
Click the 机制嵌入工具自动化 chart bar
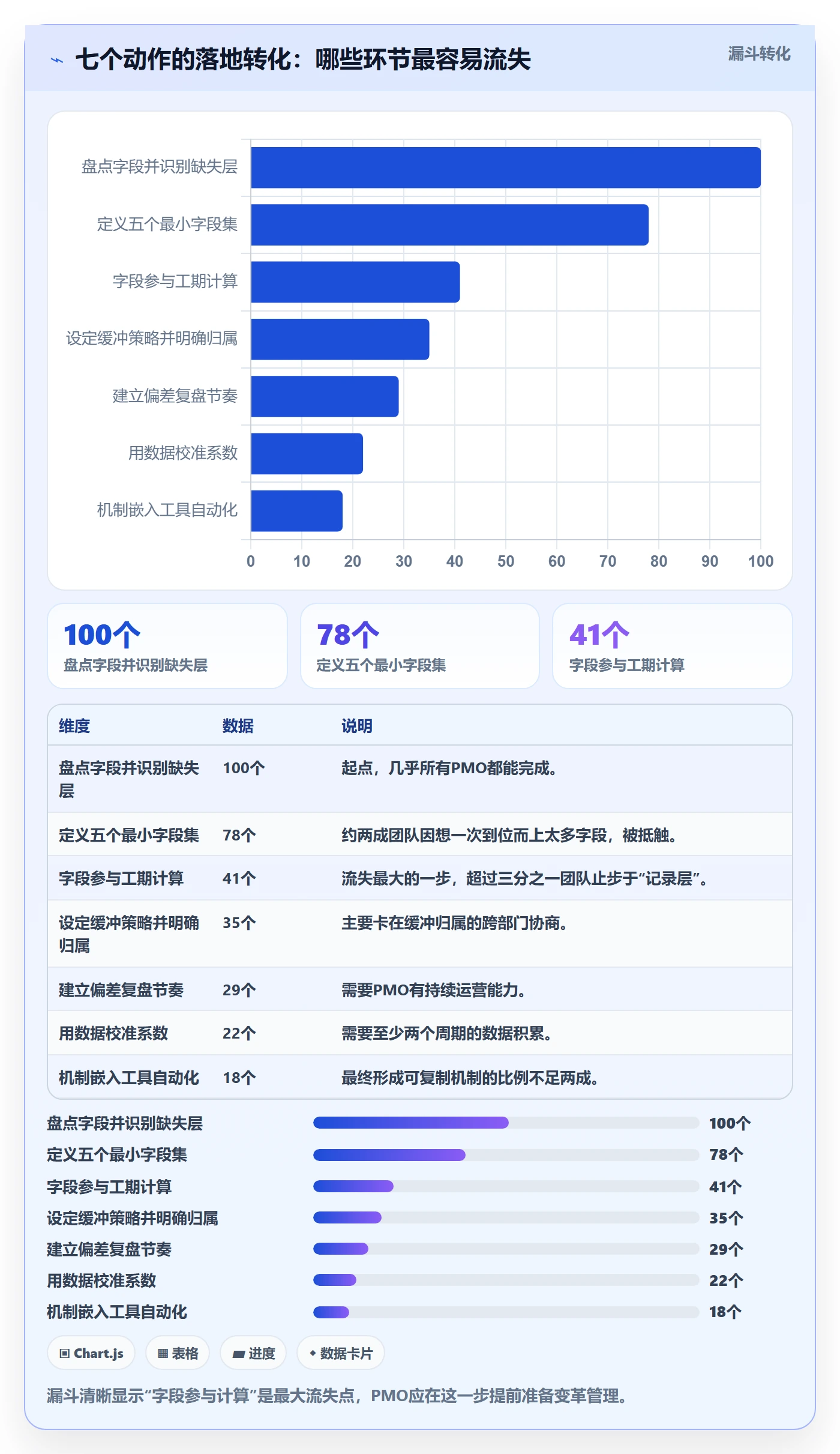(x=296, y=511)
